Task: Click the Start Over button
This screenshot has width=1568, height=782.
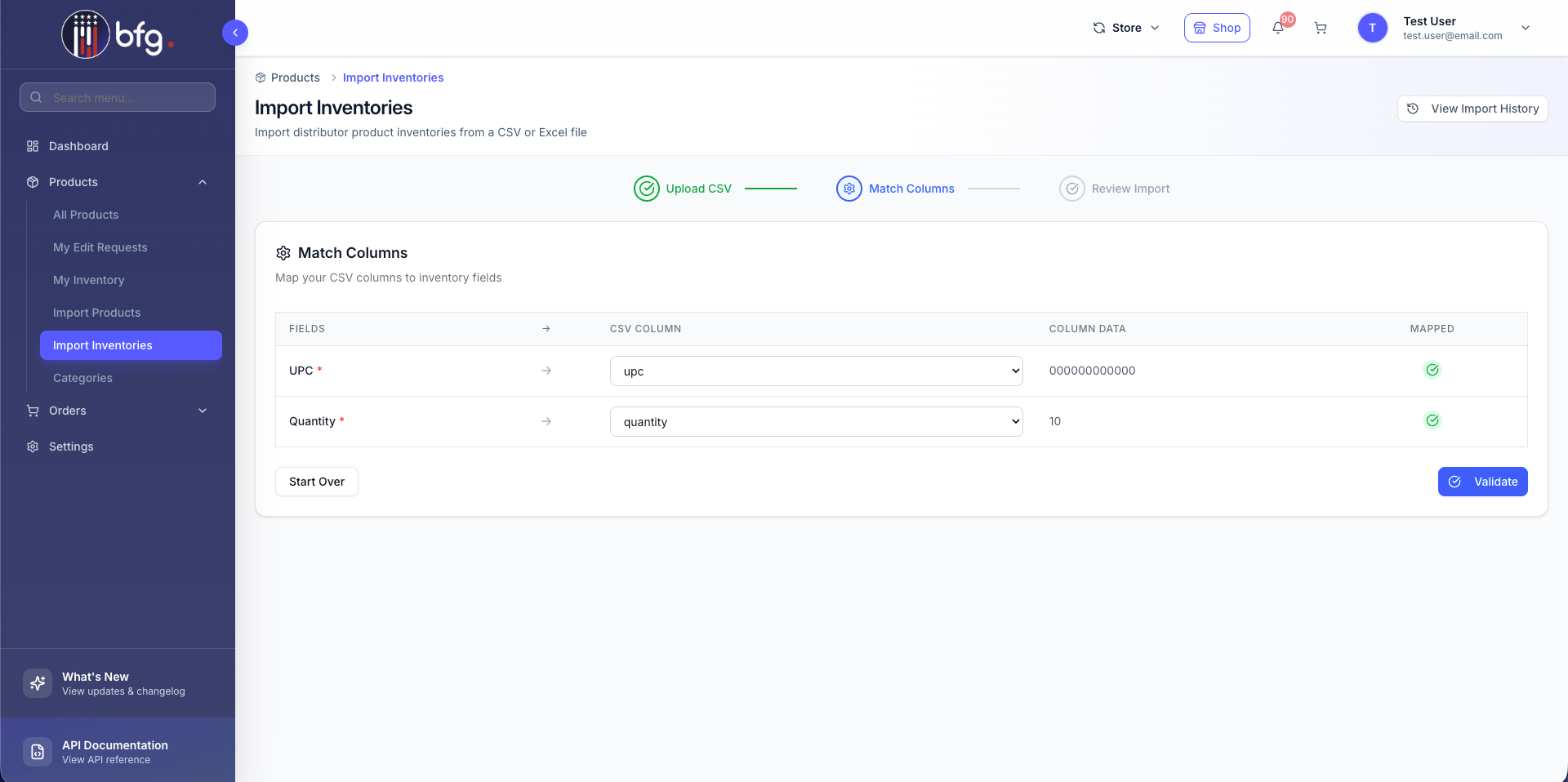Action: coord(317,482)
